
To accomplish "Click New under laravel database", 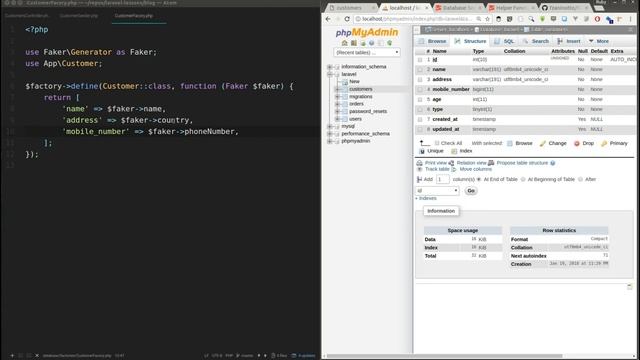I will click(x=354, y=82).
